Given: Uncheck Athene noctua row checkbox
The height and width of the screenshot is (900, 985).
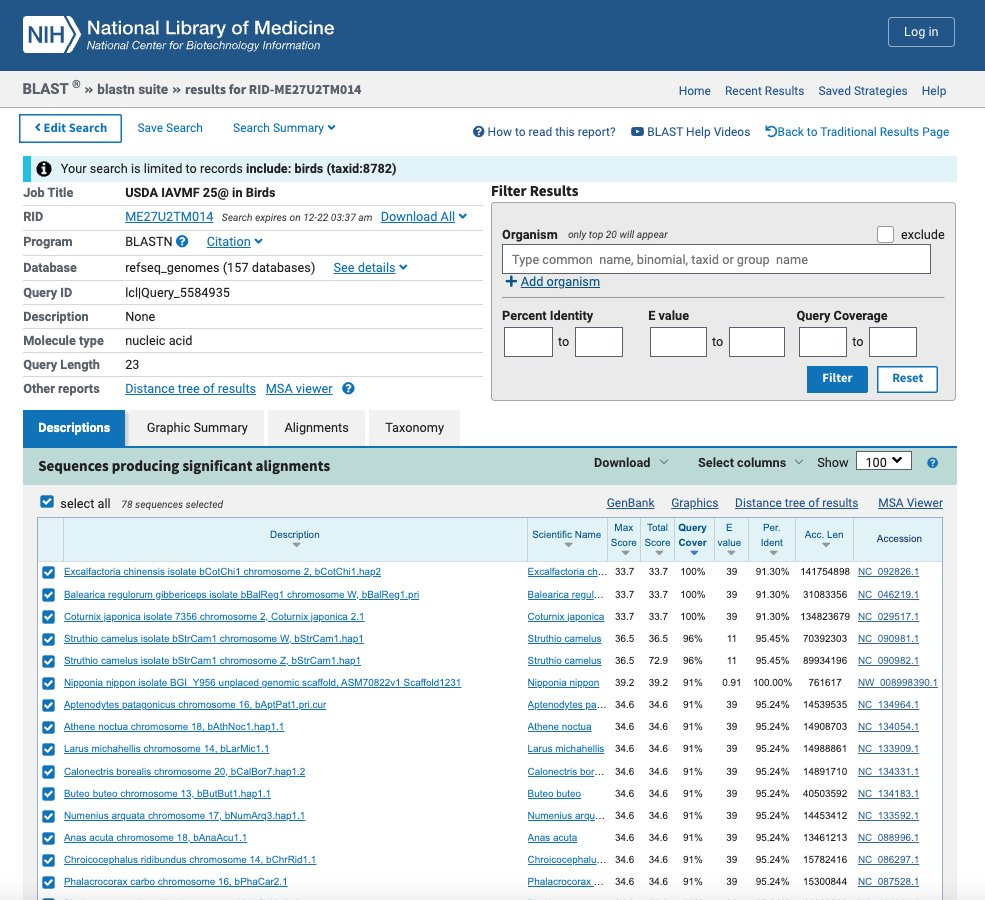Looking at the screenshot, I should [x=48, y=727].
